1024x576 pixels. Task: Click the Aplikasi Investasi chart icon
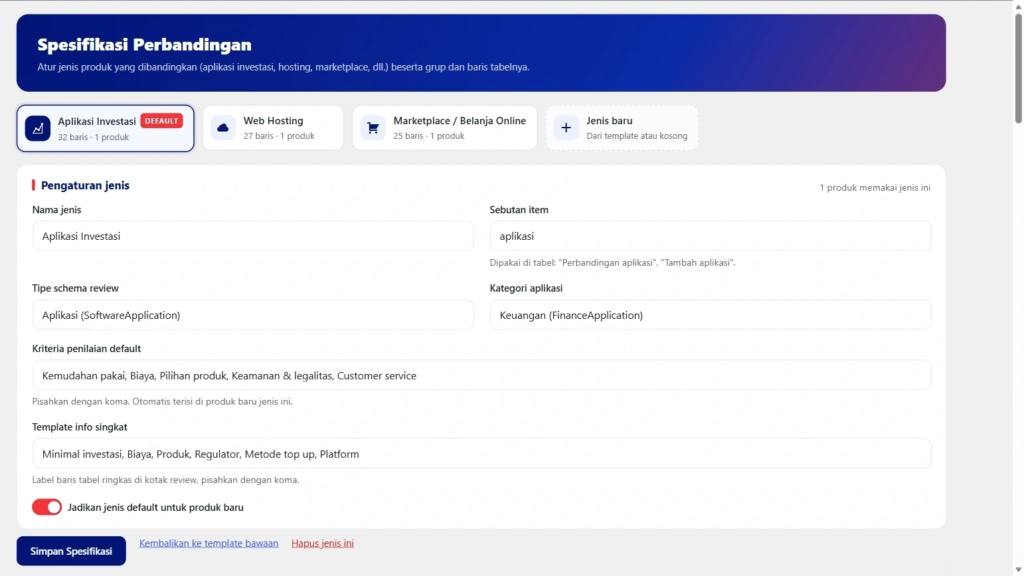click(x=38, y=128)
